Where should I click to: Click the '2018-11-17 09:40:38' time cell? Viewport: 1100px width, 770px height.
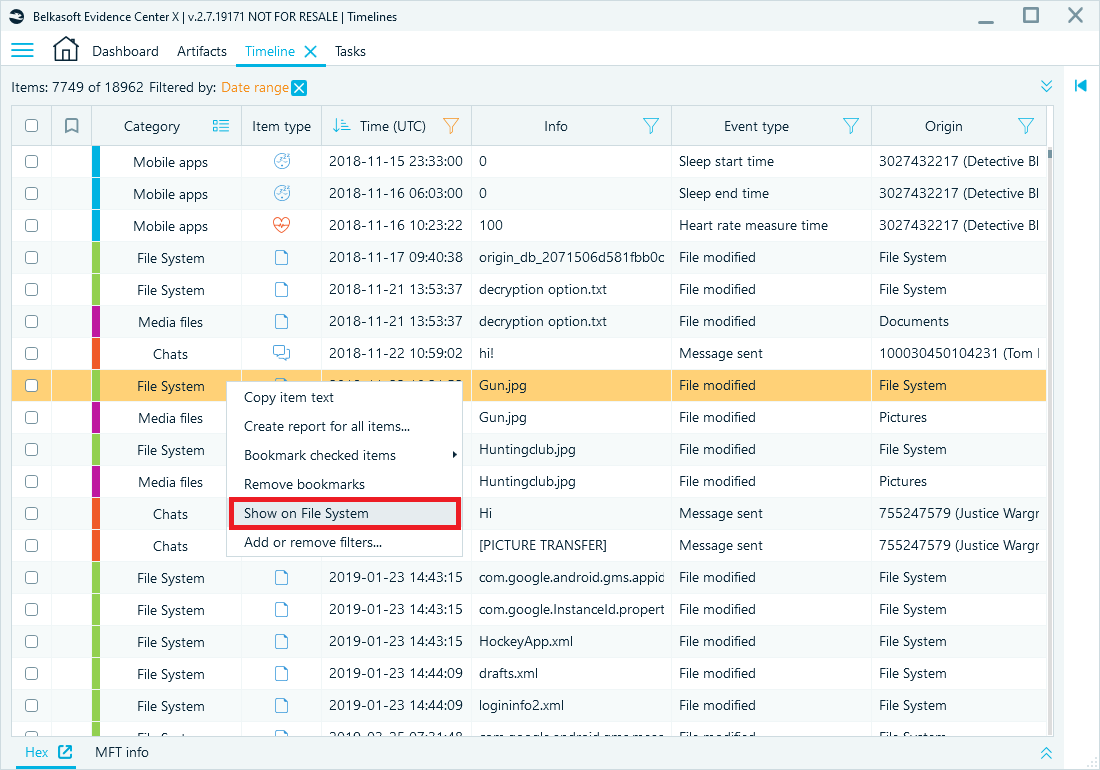pos(396,257)
